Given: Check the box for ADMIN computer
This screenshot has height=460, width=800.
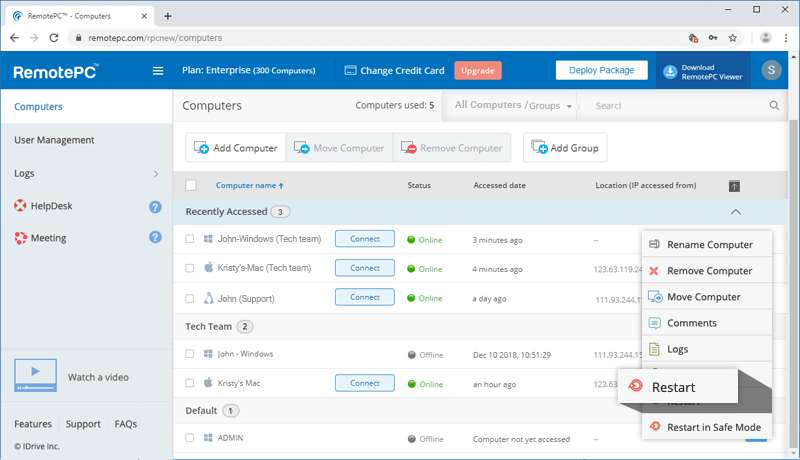Looking at the screenshot, I should 189,438.
